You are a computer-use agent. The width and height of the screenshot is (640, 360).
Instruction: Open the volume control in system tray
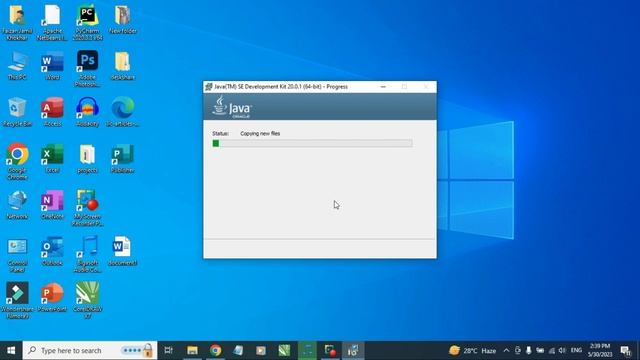562,351
